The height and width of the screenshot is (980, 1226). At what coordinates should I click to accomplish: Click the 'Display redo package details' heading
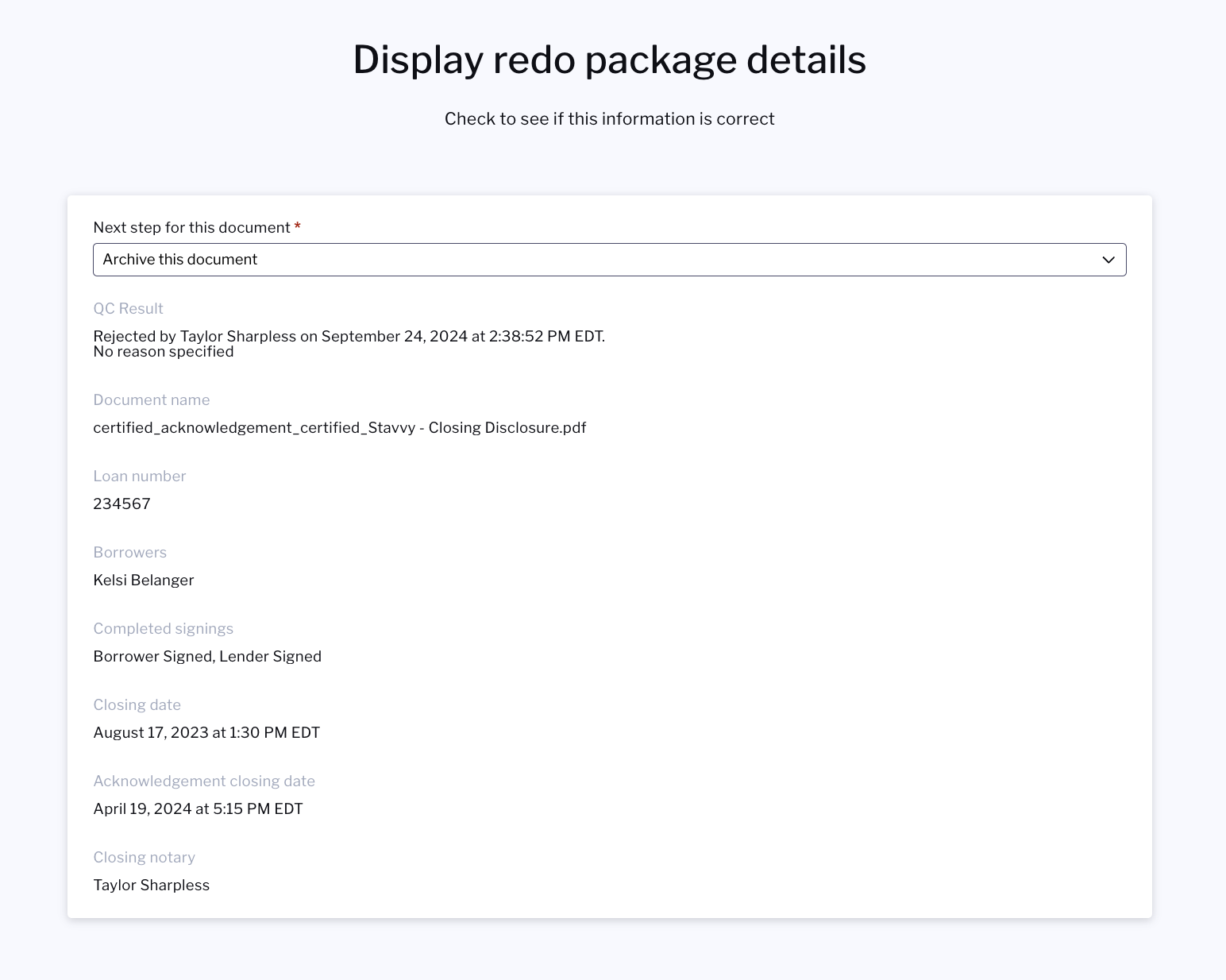(x=609, y=60)
